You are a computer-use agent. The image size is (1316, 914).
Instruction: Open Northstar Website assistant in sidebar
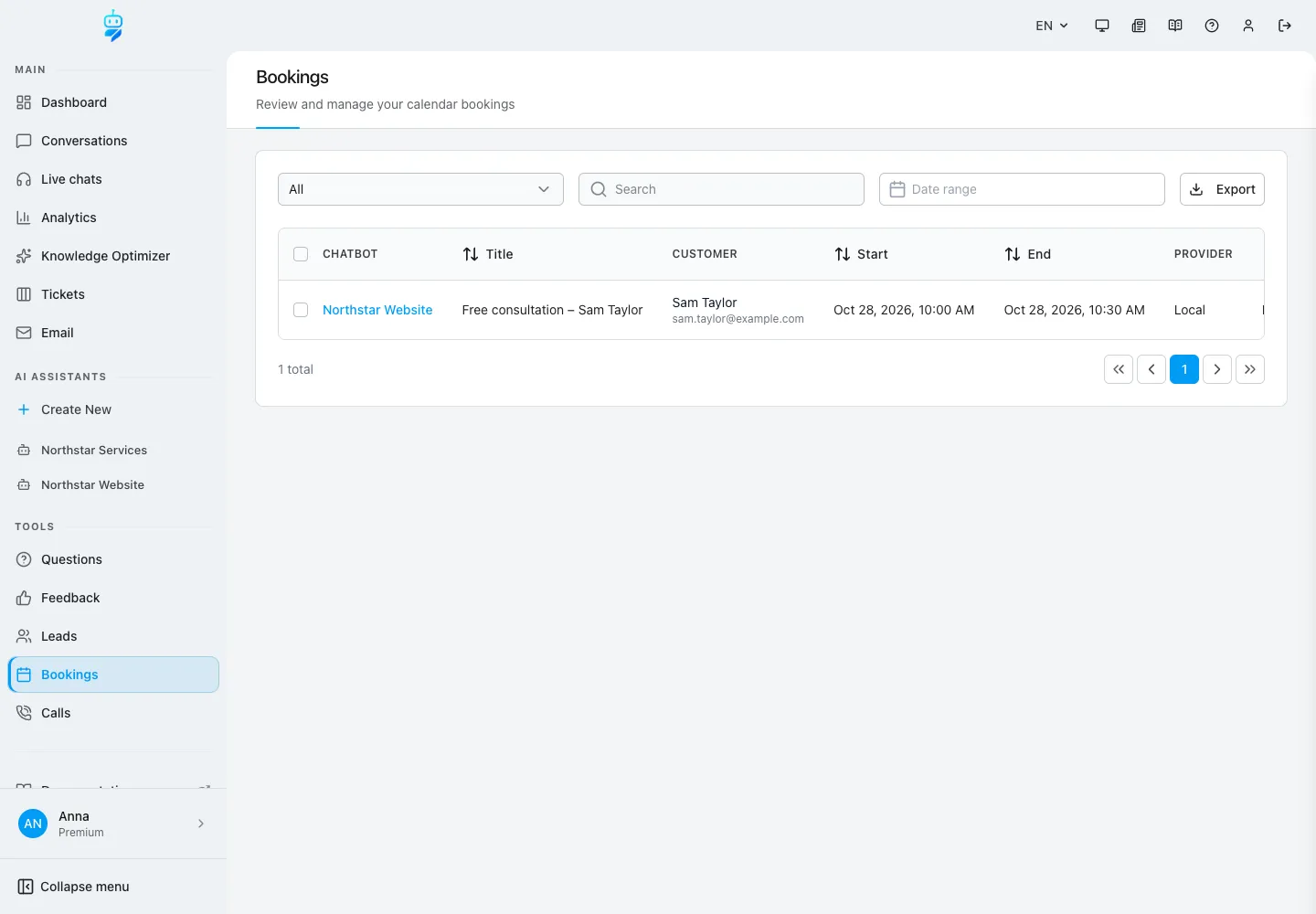[x=113, y=485]
